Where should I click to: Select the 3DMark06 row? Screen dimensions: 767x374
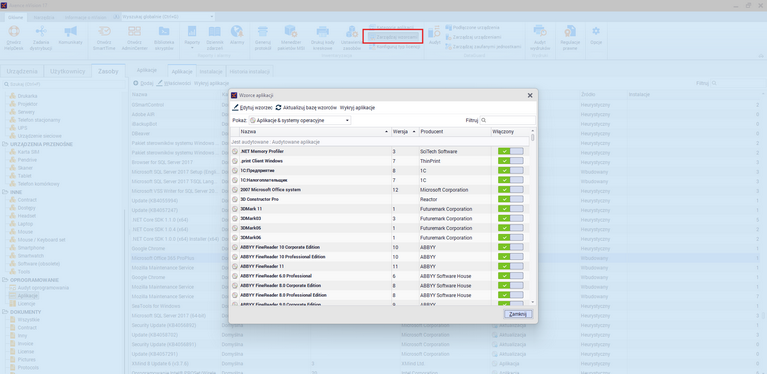[380, 238]
